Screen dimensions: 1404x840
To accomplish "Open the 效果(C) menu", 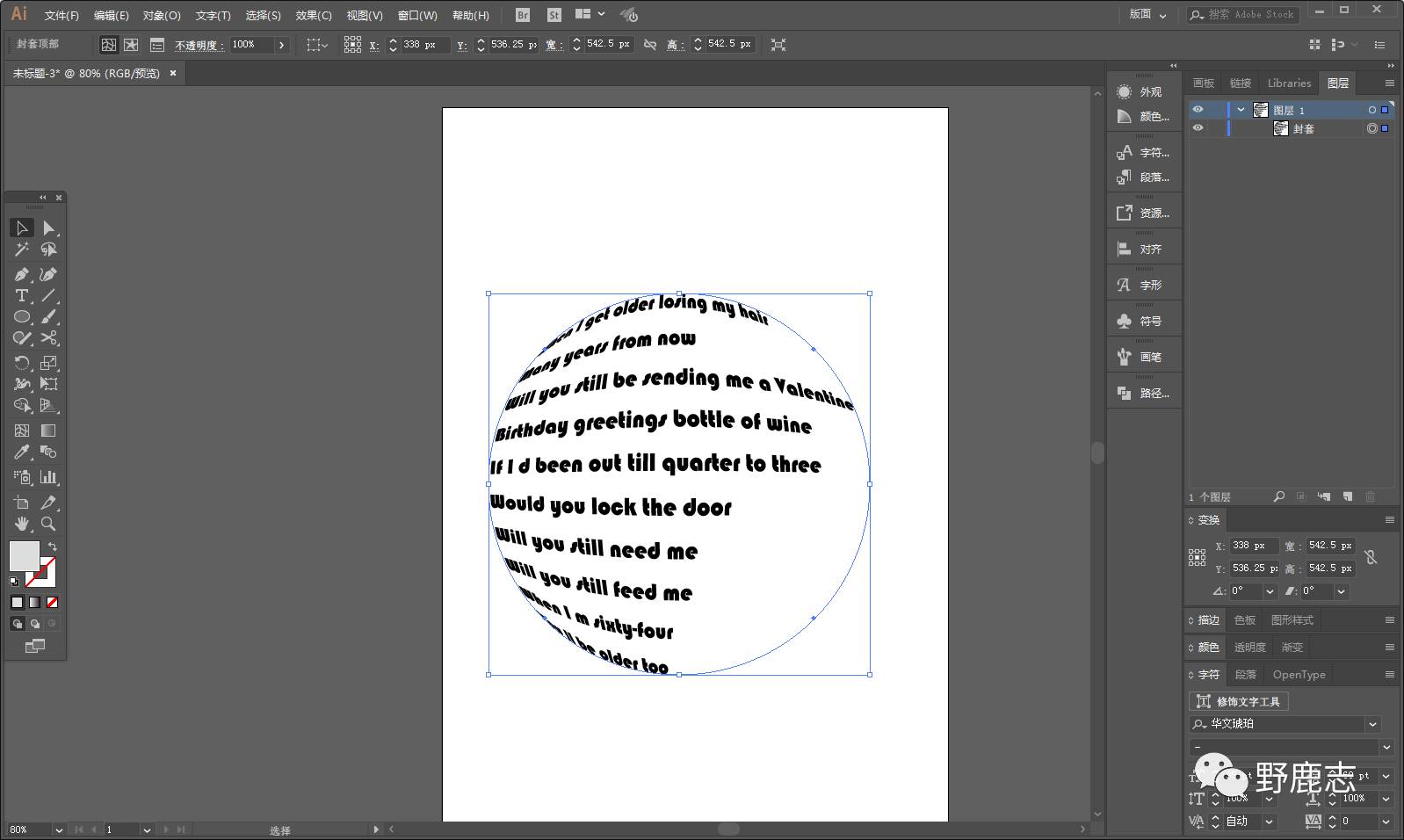I will coord(313,16).
